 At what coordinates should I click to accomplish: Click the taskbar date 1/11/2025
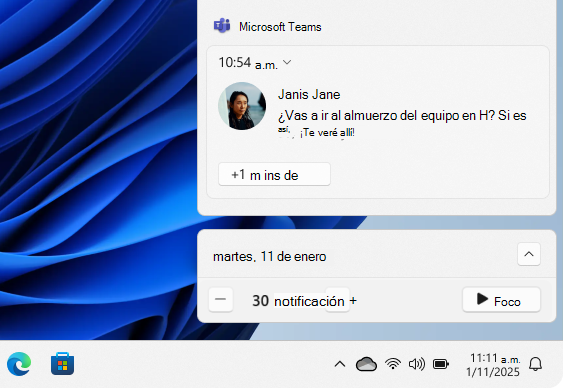(493, 372)
